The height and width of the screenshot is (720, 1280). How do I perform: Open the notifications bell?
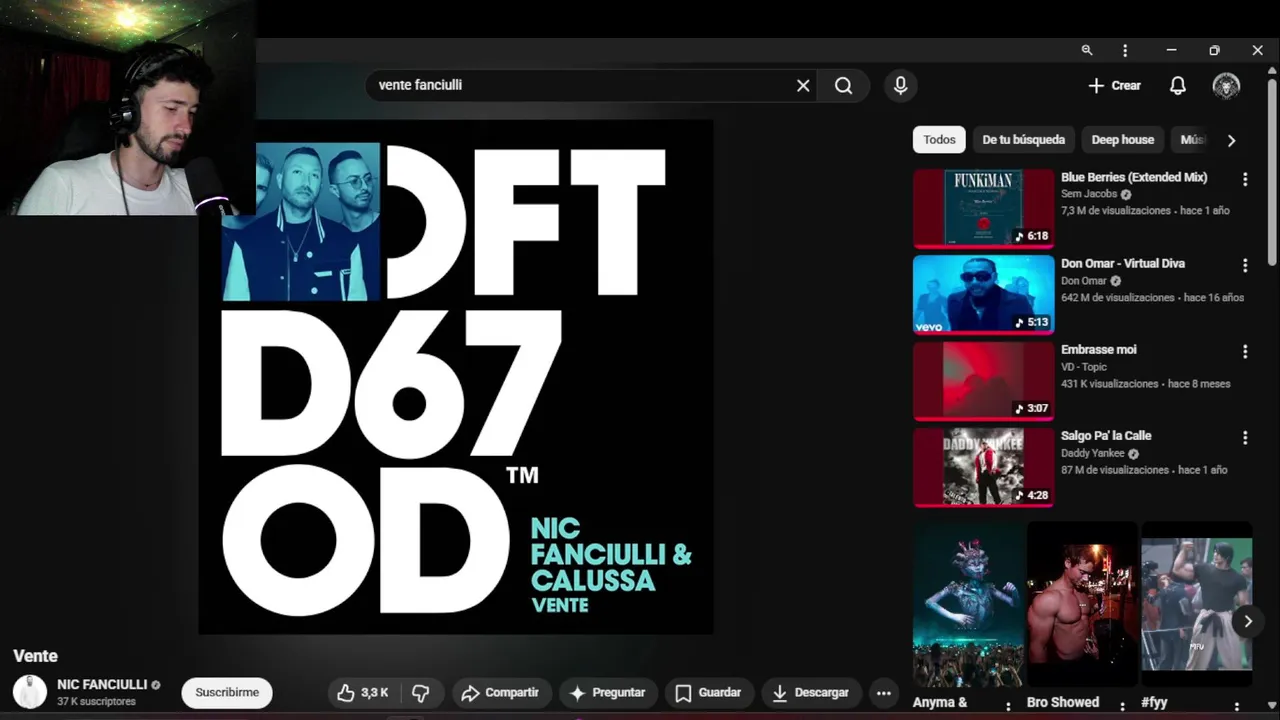click(1178, 86)
